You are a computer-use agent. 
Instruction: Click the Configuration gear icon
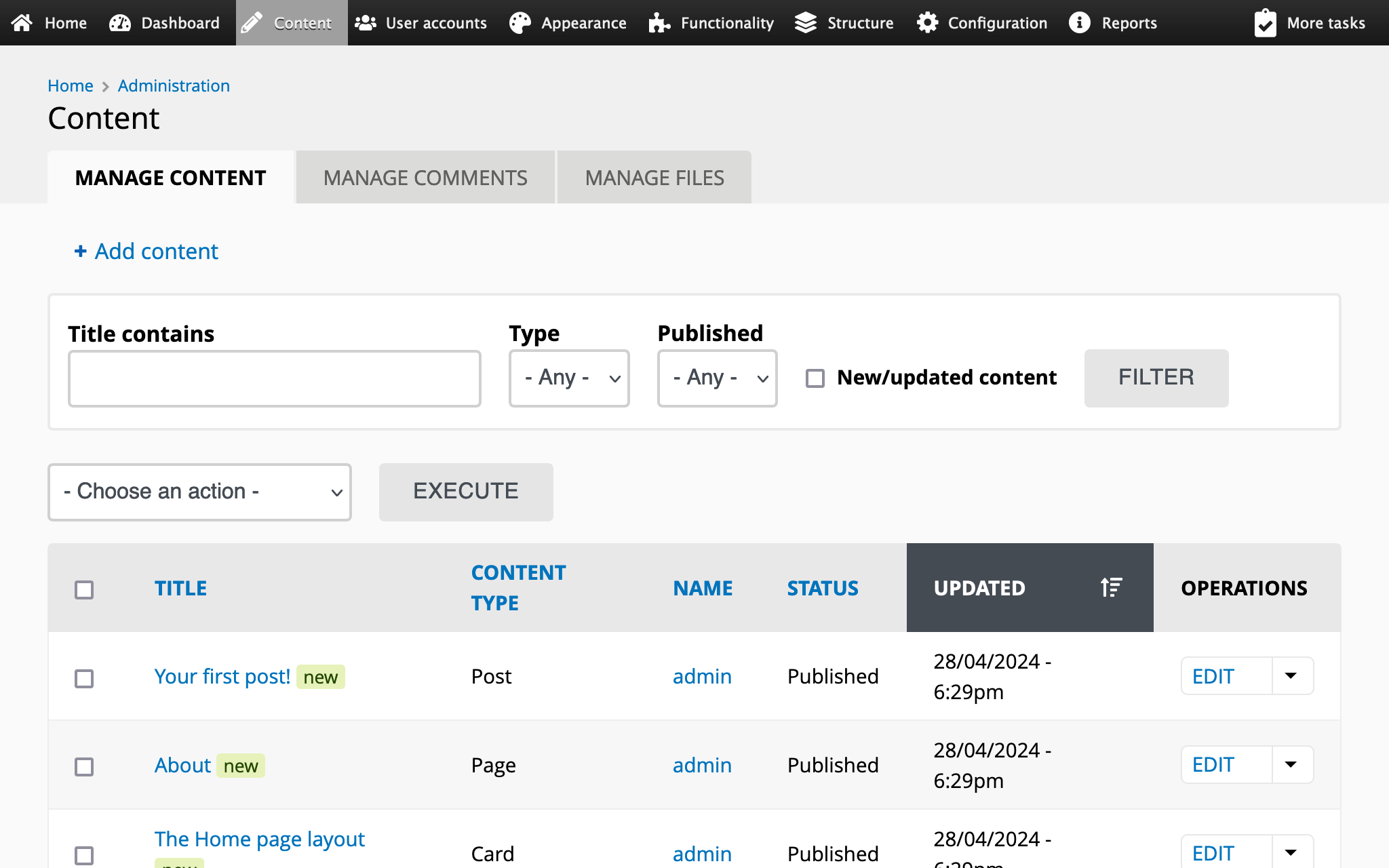pyautogui.click(x=927, y=23)
